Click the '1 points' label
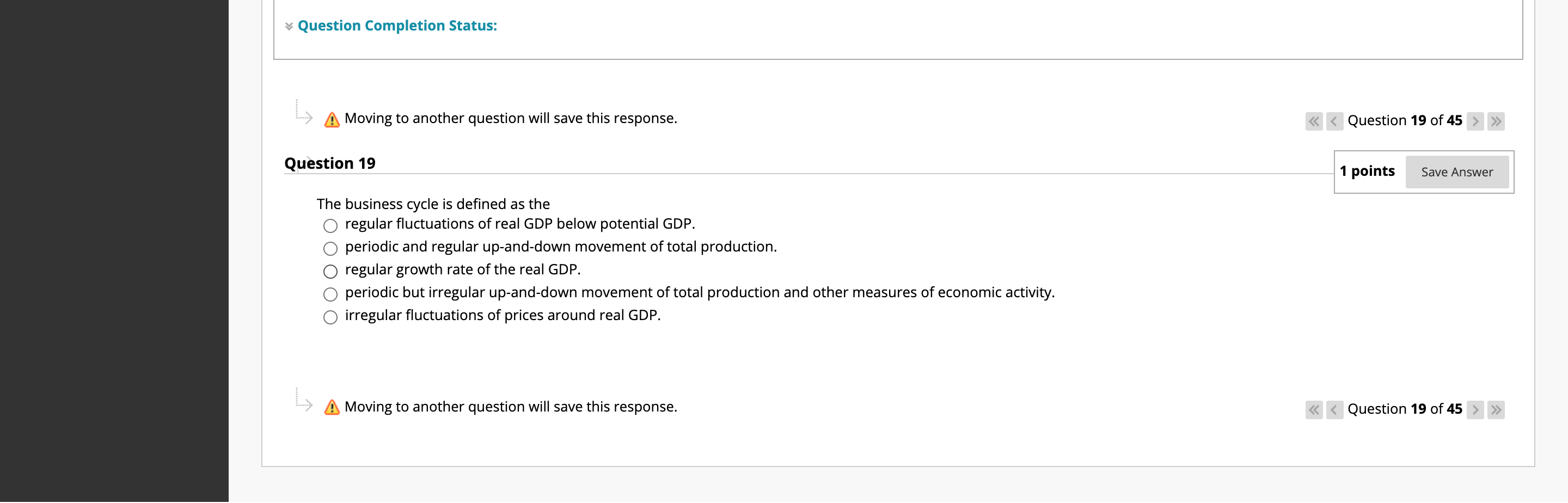Screen dimensions: 1568x503 (1367, 171)
